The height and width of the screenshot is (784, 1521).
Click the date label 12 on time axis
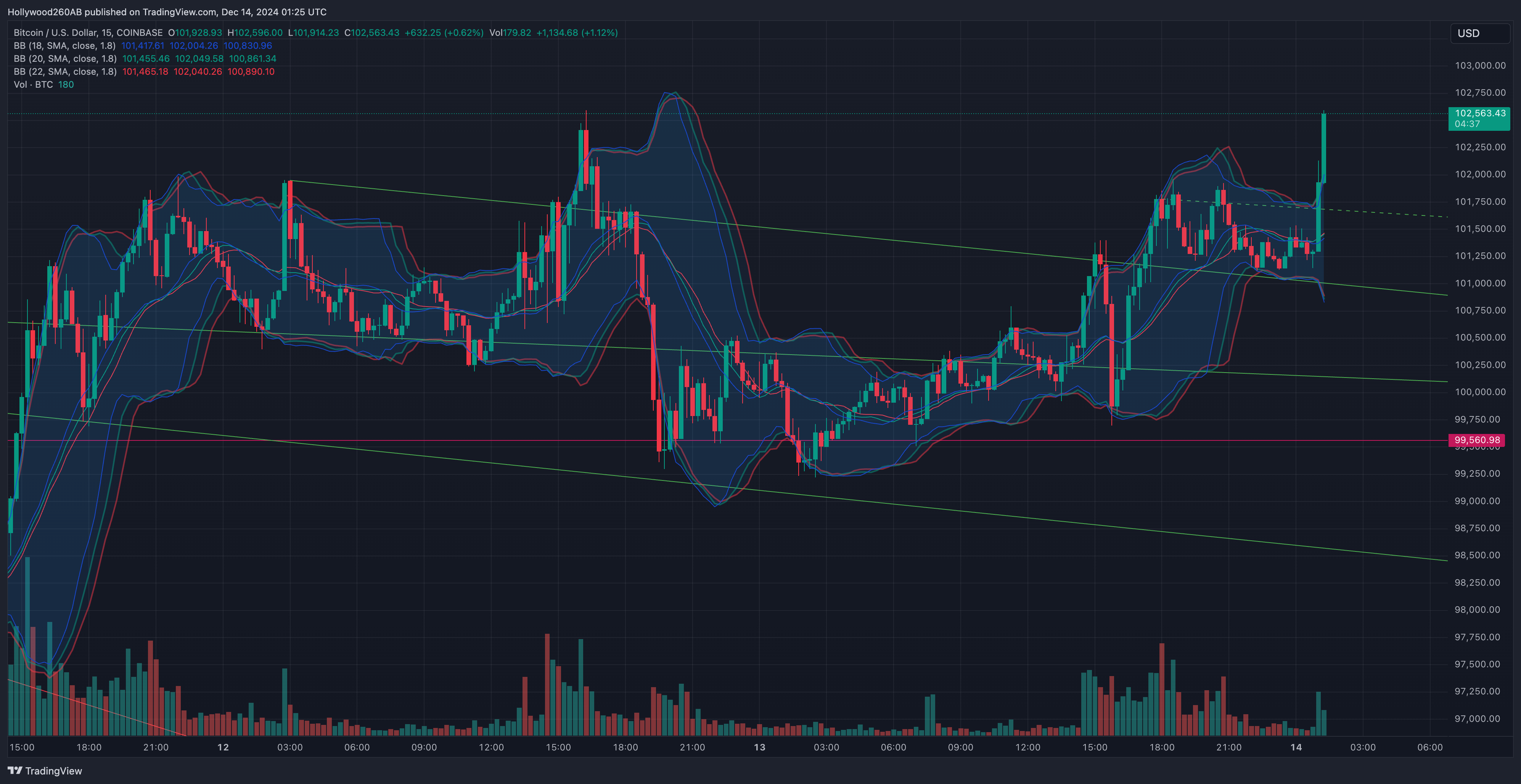point(223,747)
